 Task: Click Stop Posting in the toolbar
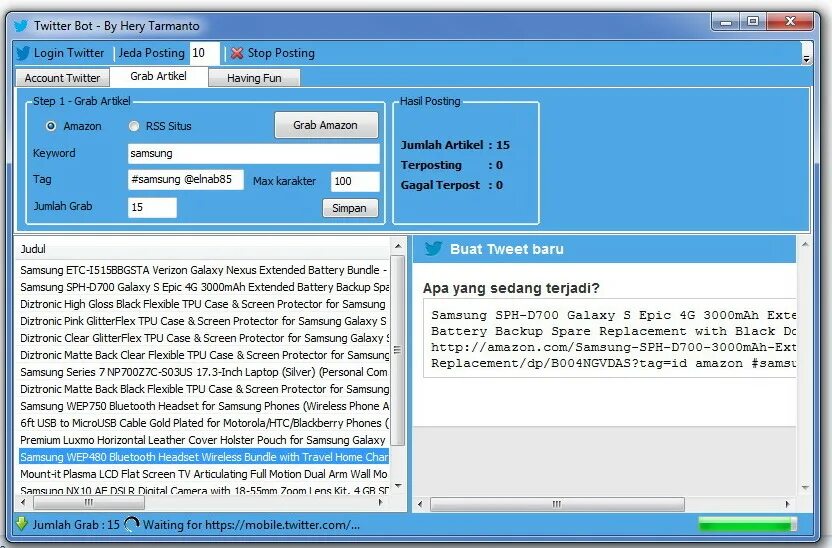click(281, 53)
